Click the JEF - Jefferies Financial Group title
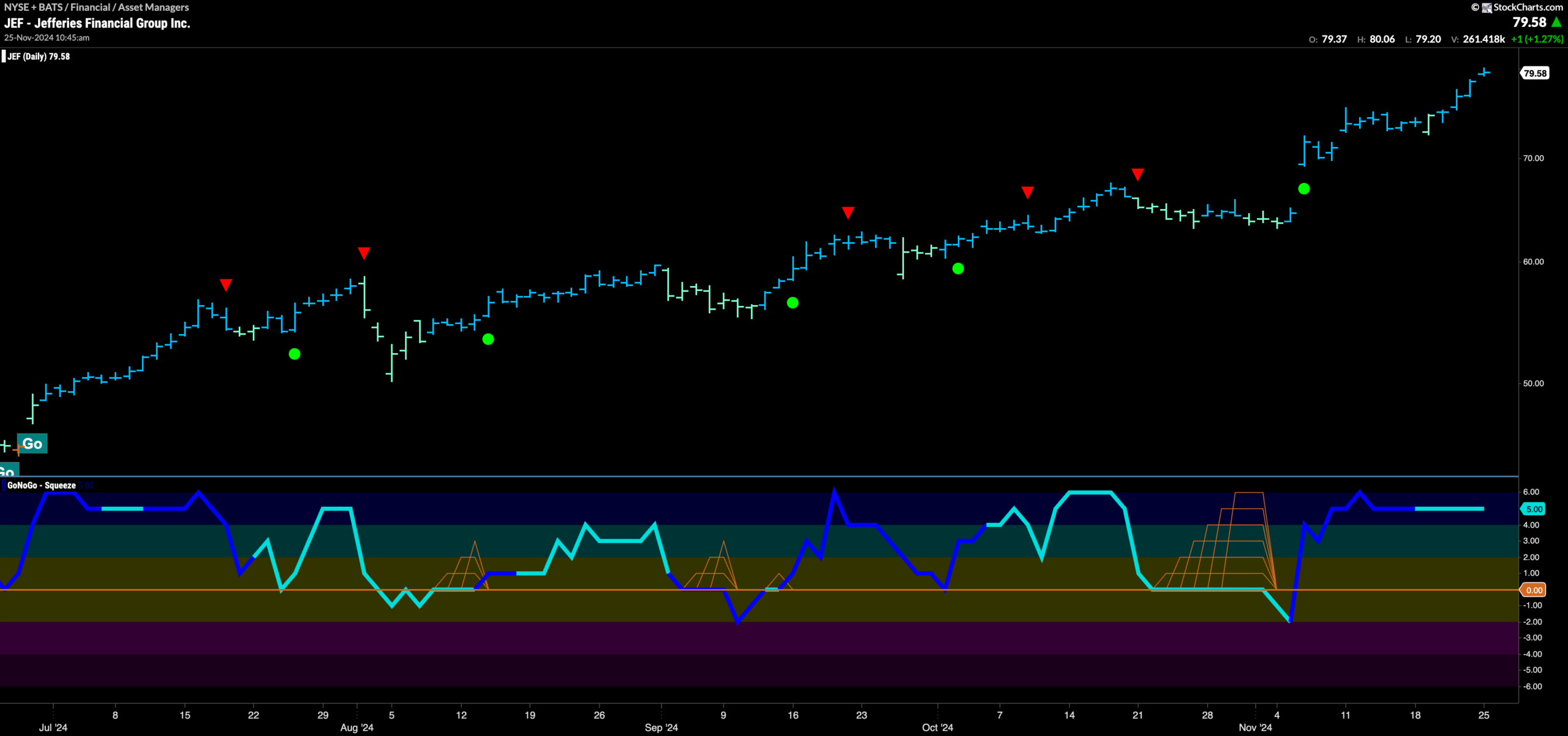The width and height of the screenshot is (1568, 736). coord(97,23)
